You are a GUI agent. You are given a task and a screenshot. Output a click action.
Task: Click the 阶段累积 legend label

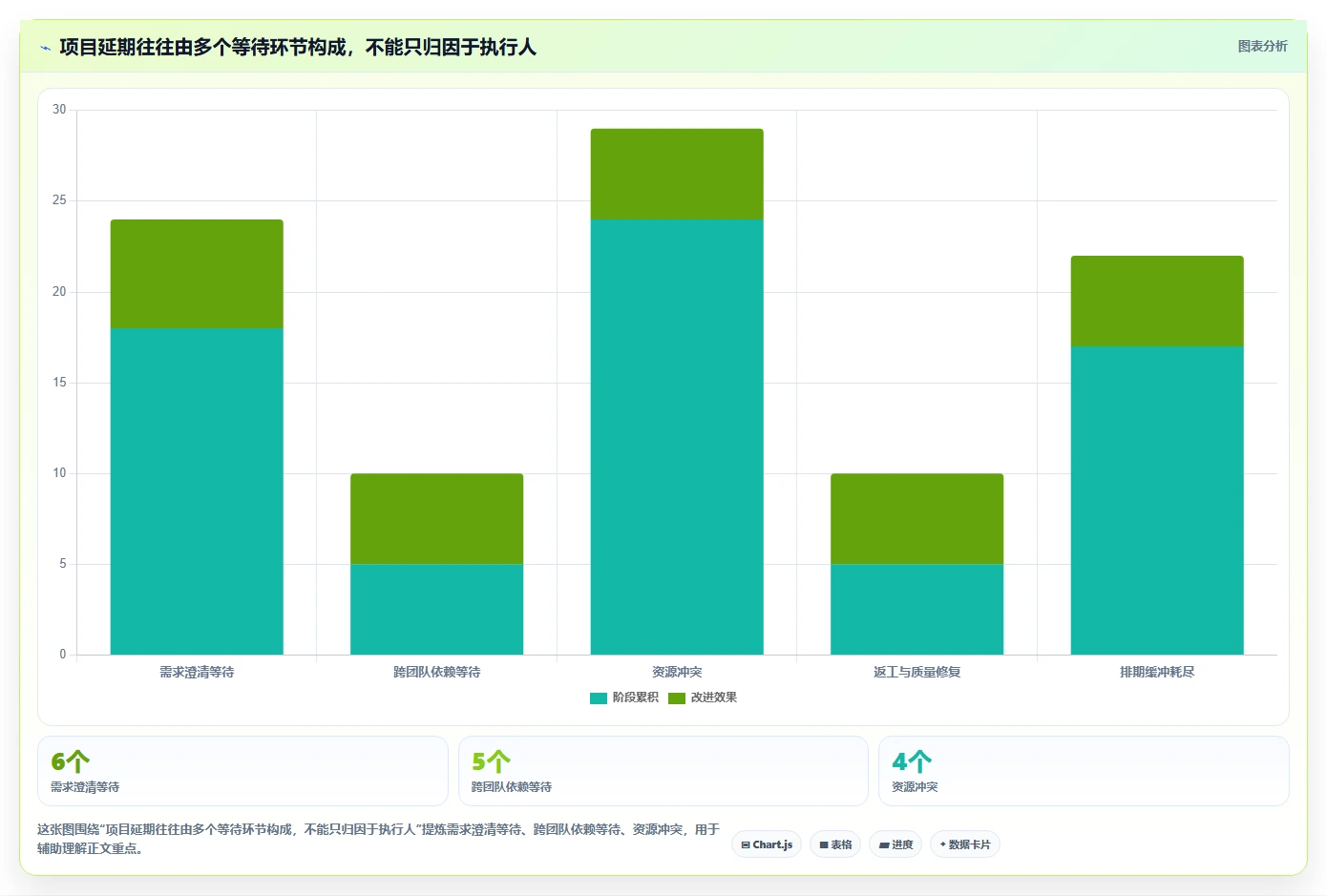point(636,698)
